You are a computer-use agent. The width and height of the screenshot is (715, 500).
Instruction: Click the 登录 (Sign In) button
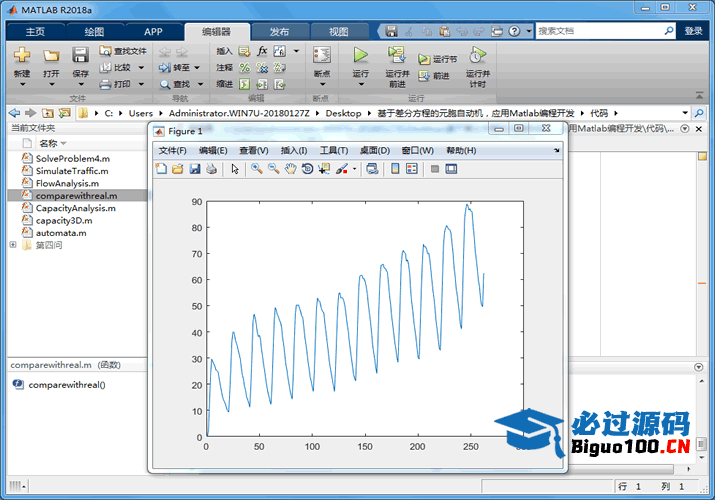(693, 31)
